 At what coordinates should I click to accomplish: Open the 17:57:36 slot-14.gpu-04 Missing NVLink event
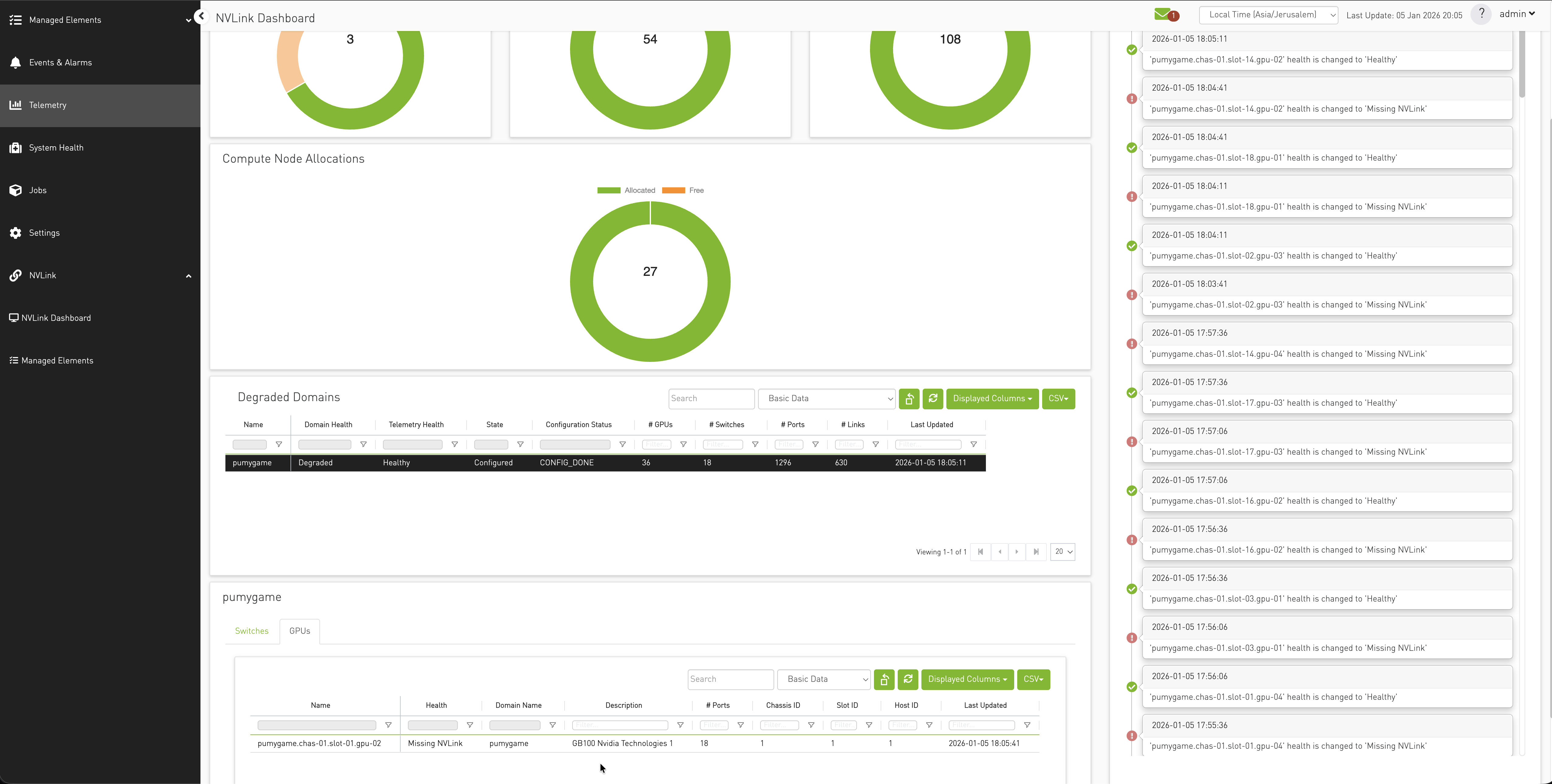point(1327,343)
